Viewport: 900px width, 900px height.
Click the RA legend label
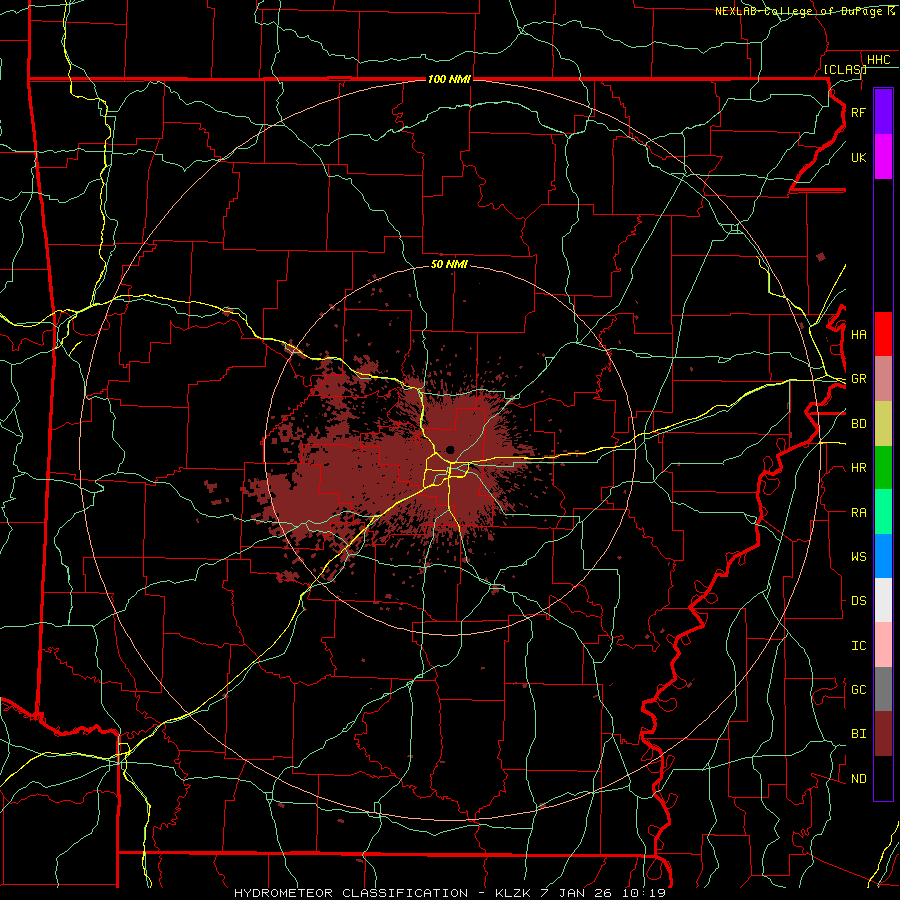tap(858, 513)
